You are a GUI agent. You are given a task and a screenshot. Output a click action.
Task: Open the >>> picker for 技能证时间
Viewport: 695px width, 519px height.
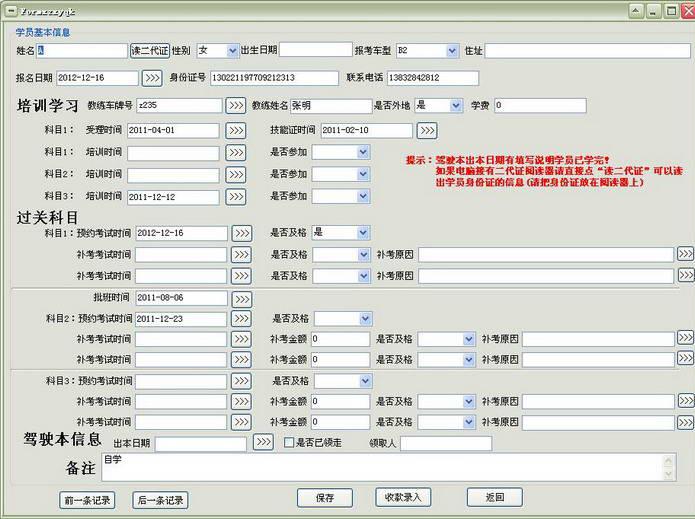click(427, 130)
